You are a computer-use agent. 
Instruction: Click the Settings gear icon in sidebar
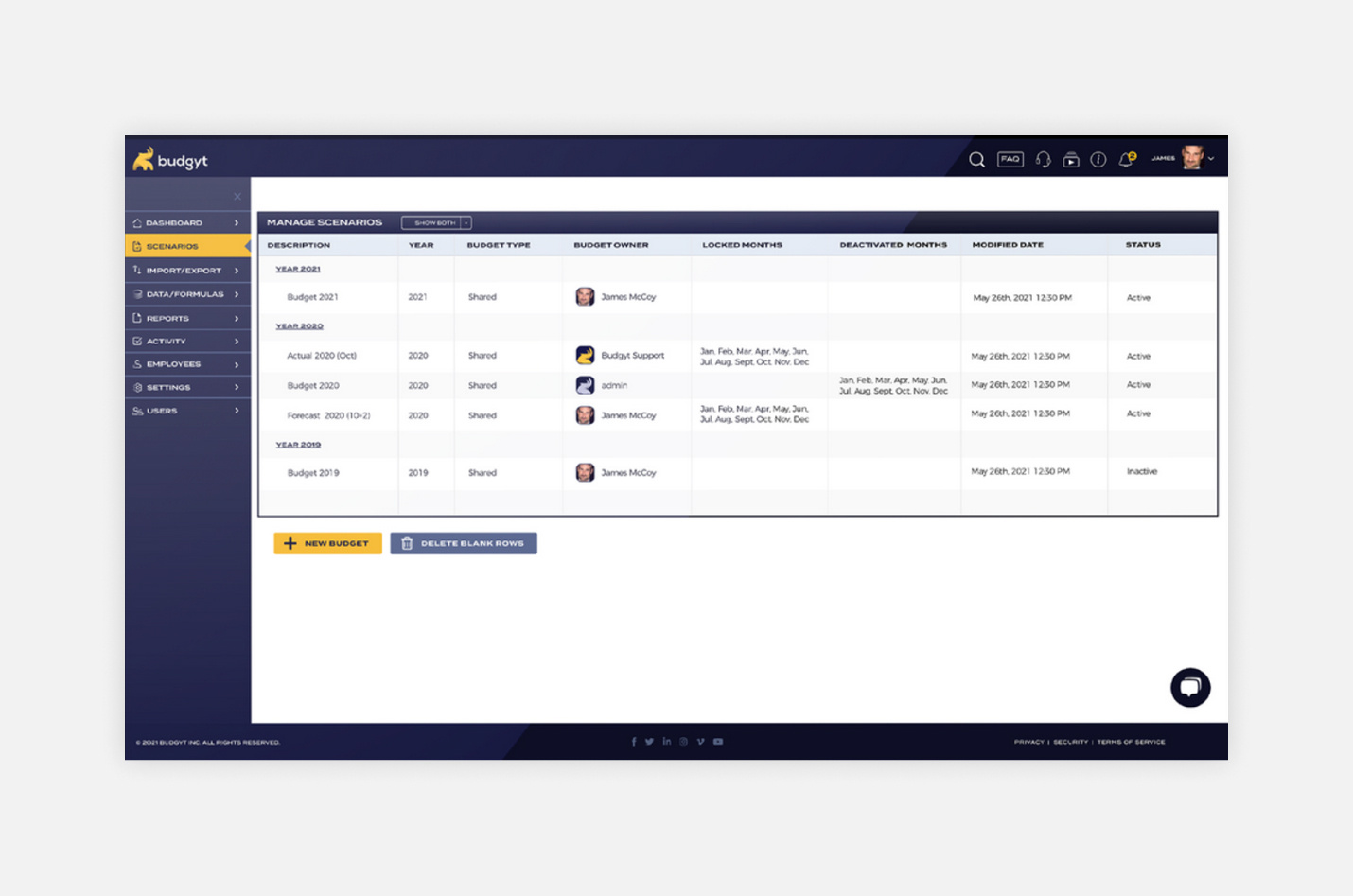pyautogui.click(x=138, y=387)
